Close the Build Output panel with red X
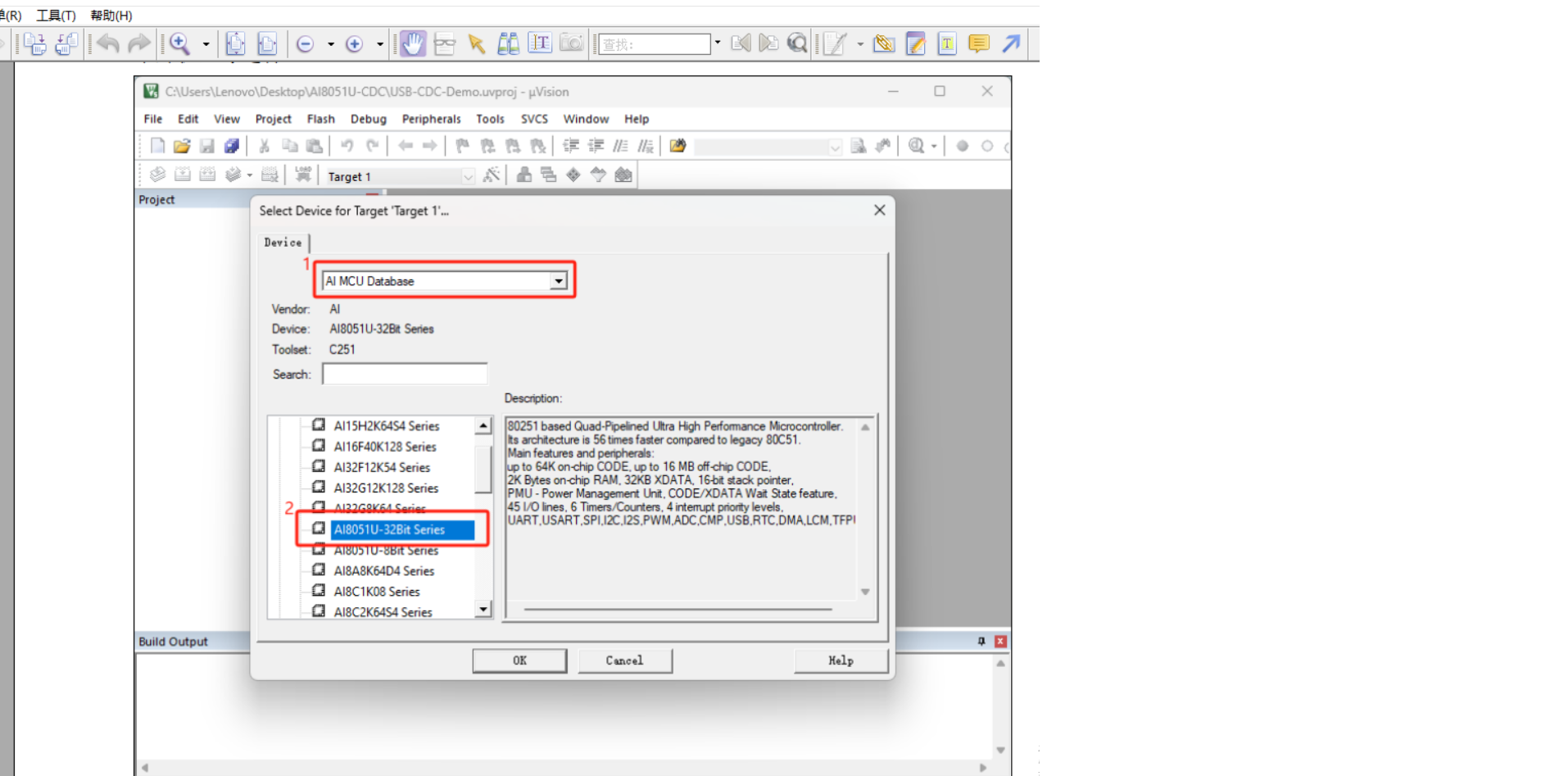Screen dimensions: 1568x776 click(x=1000, y=642)
